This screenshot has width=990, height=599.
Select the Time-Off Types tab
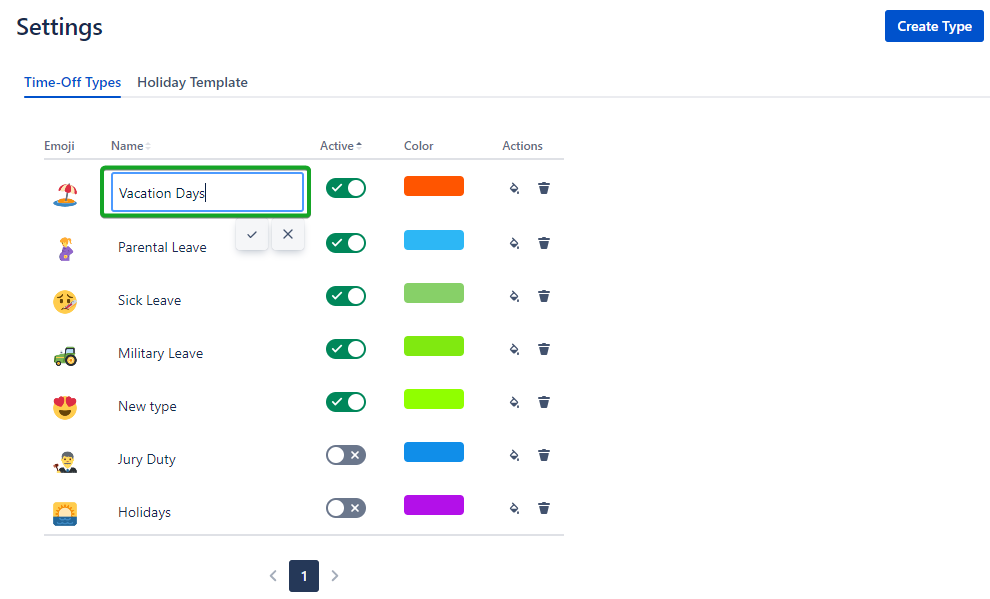coord(73,83)
